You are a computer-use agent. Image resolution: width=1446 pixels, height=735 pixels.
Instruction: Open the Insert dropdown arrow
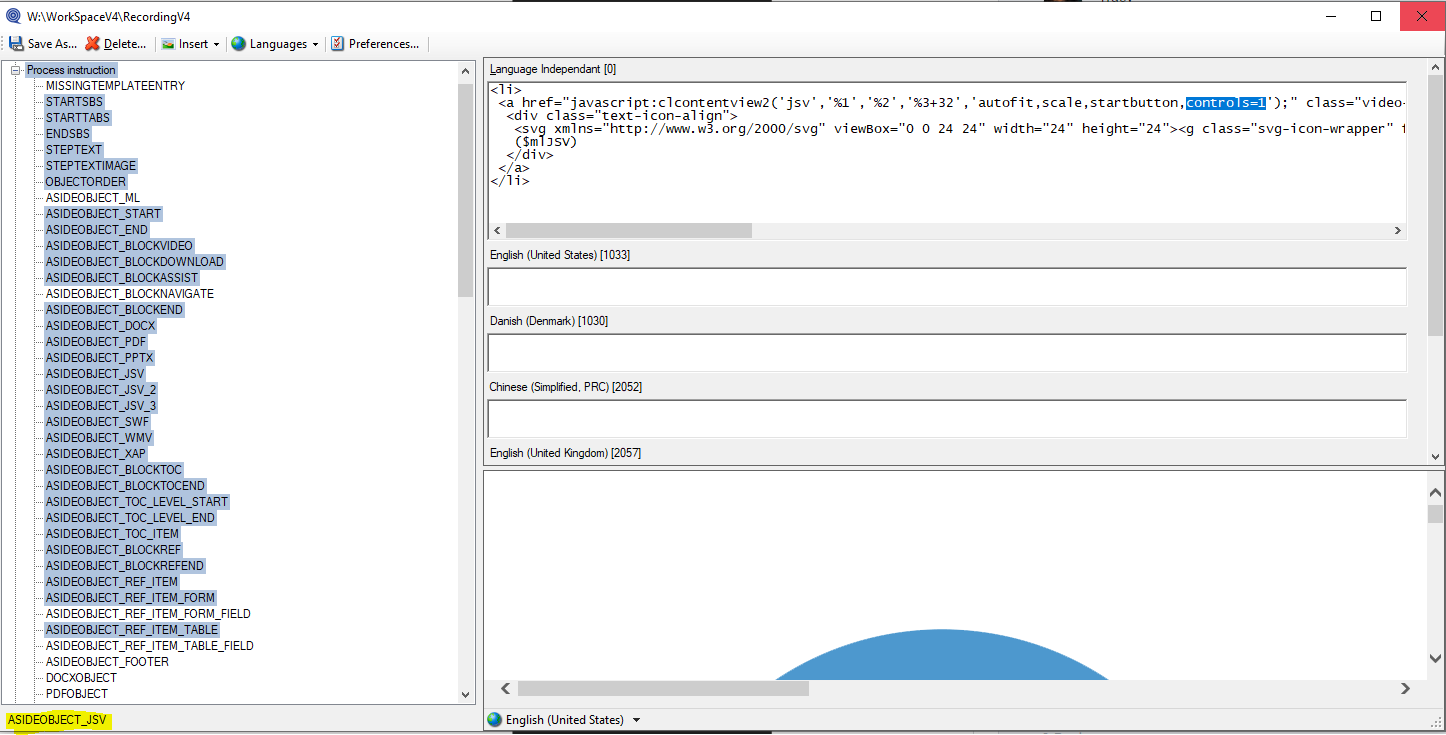tap(216, 44)
